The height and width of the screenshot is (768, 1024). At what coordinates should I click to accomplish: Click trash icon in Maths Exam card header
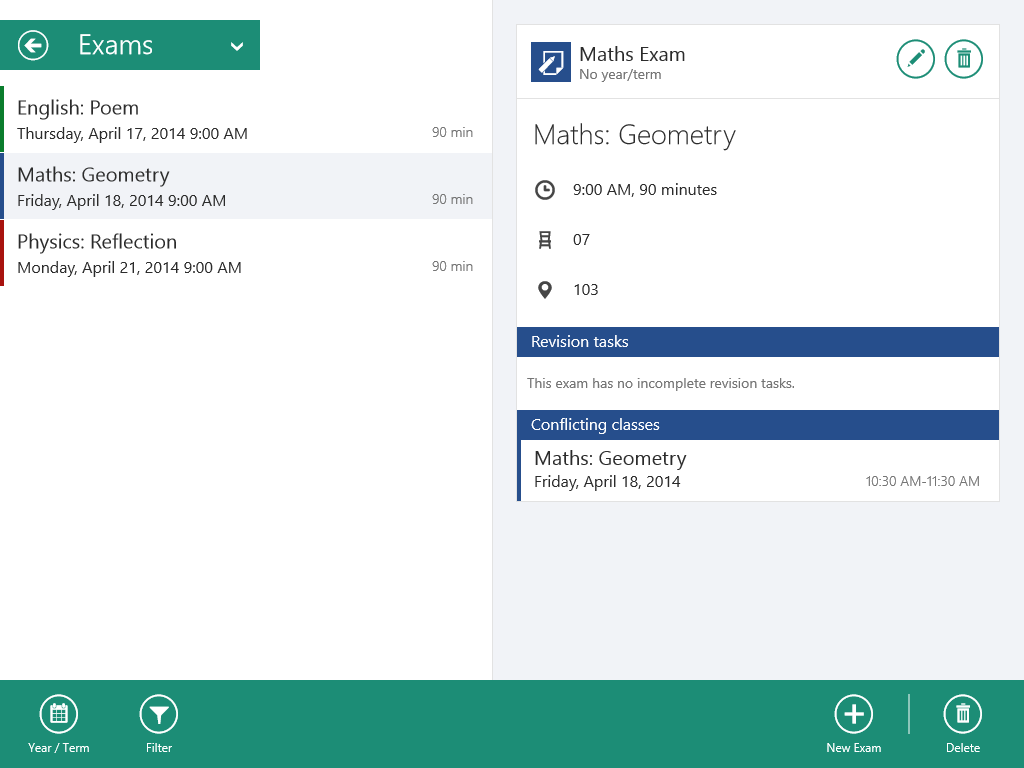[964, 60]
